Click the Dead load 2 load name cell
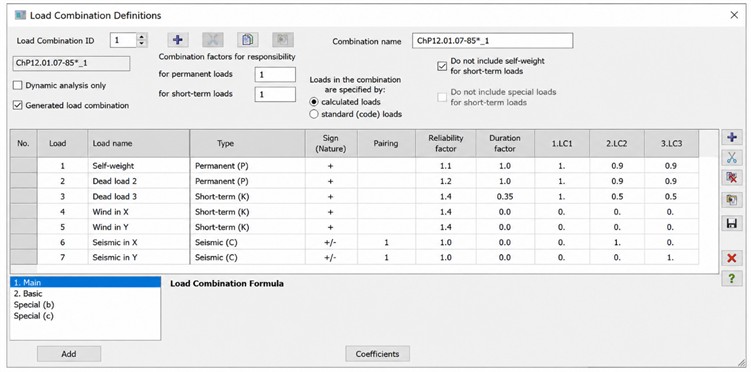The image size is (751, 372). [139, 181]
